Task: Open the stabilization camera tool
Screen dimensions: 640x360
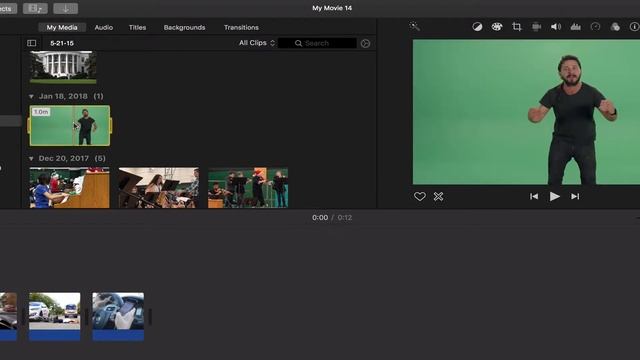Action: point(536,27)
